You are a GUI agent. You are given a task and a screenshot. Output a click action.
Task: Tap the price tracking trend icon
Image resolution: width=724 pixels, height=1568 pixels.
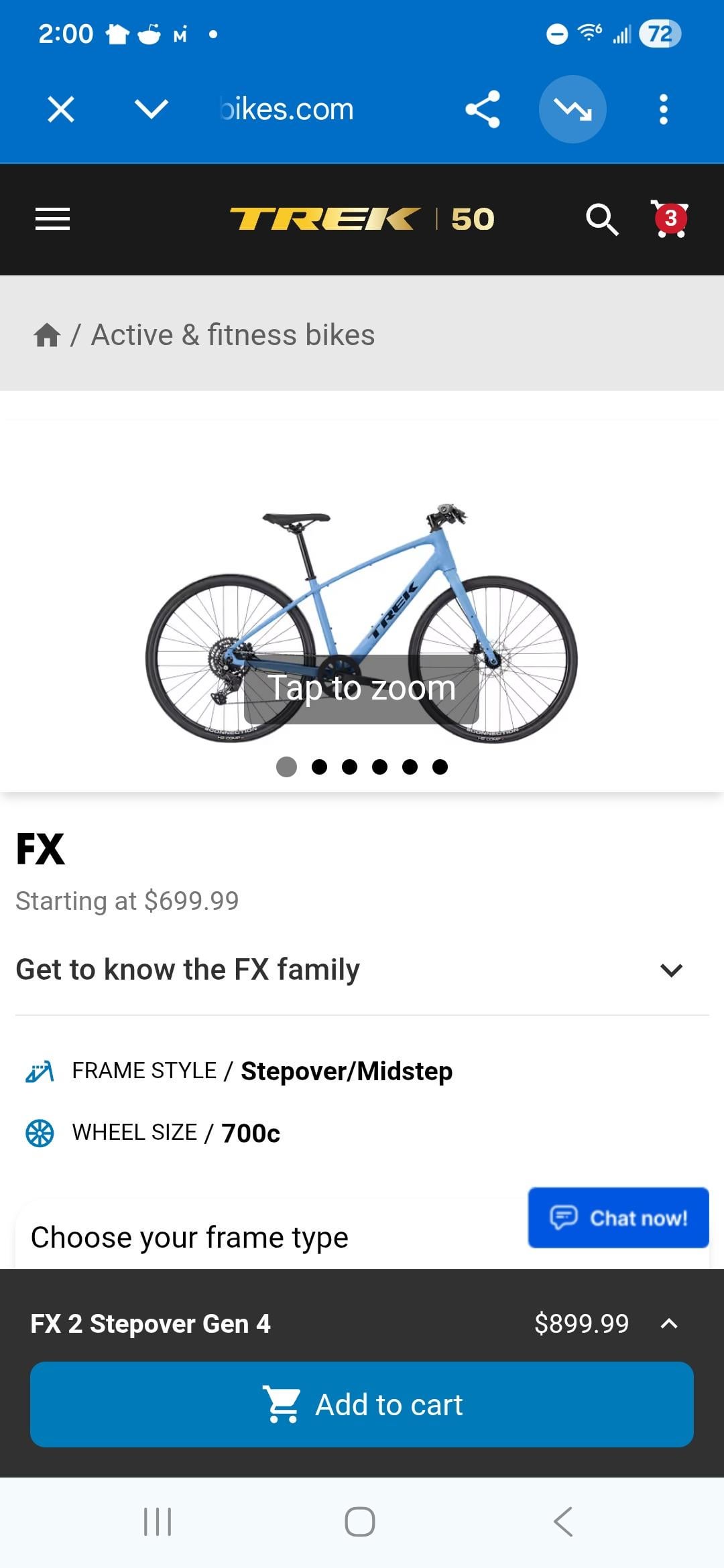pos(572,109)
